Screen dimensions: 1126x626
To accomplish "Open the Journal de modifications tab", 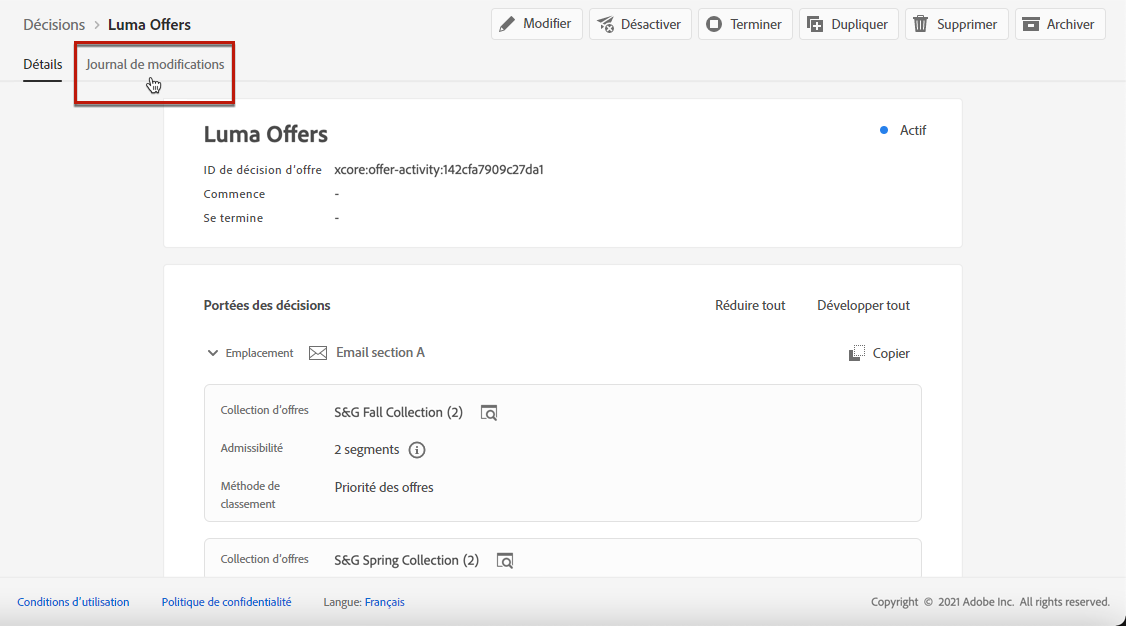I will [x=155, y=65].
